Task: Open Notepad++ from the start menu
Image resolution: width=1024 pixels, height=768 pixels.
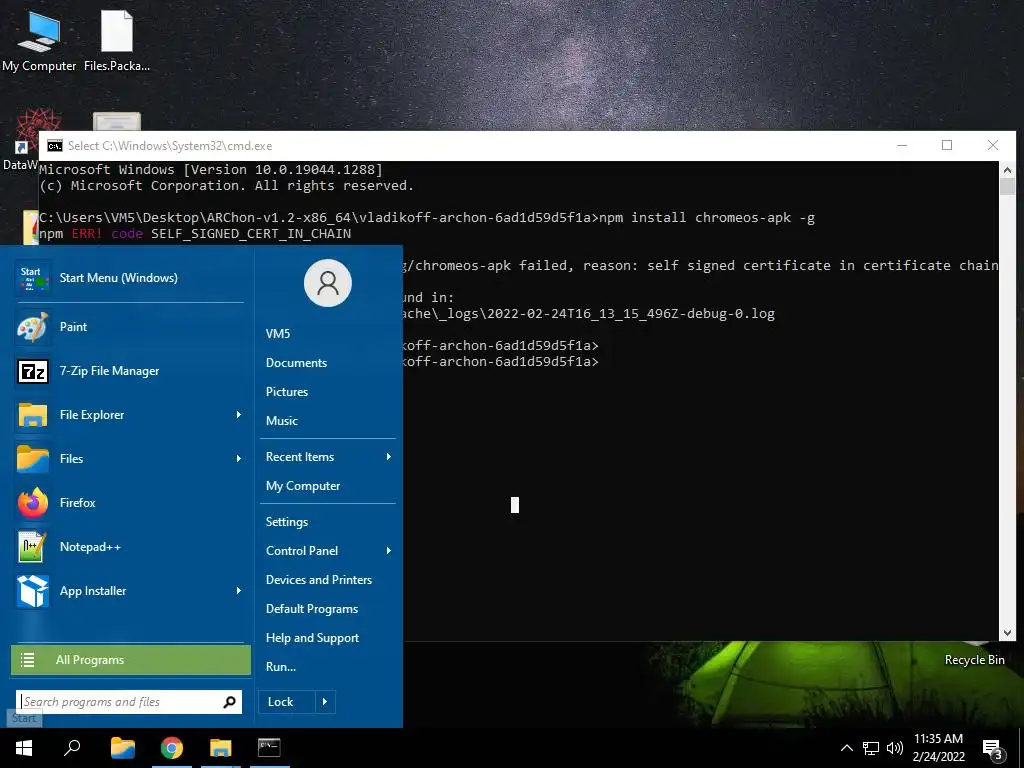Action: tap(129, 547)
